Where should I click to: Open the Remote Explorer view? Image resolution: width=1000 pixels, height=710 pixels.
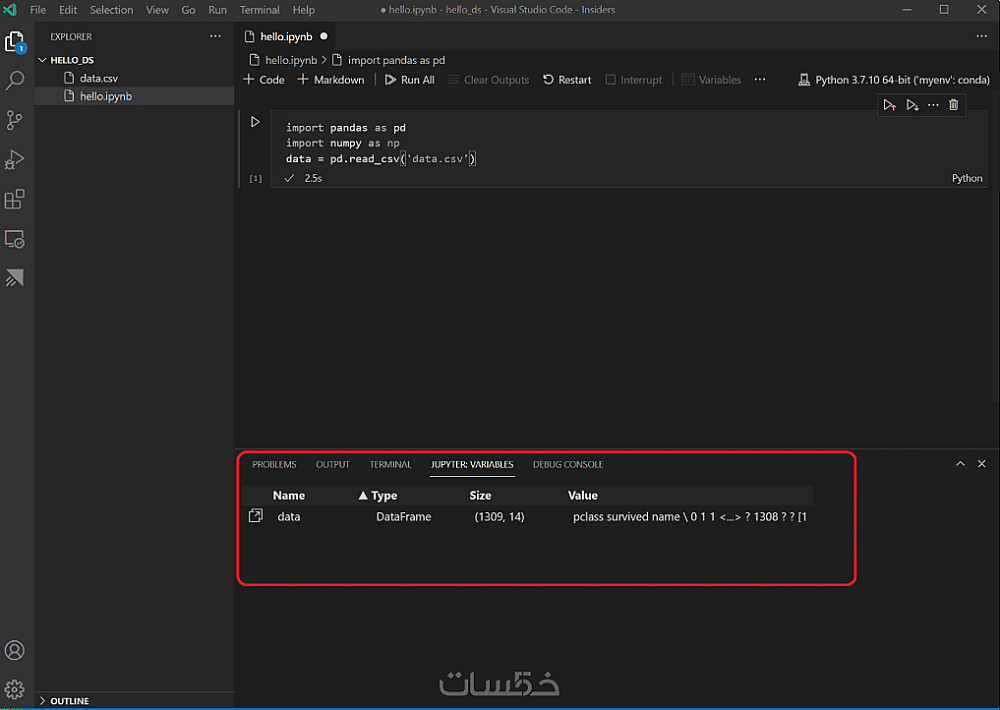tap(14, 239)
